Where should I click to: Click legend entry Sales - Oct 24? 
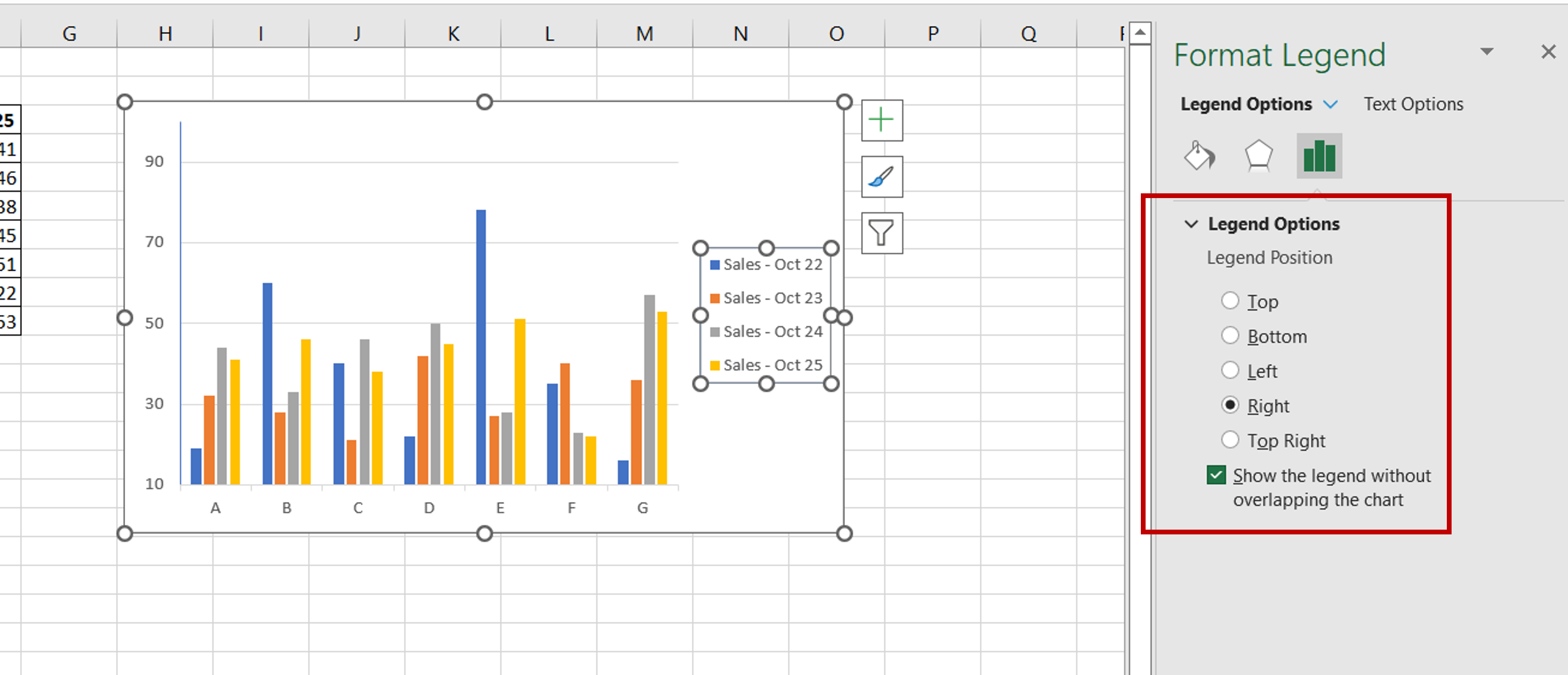[x=766, y=332]
